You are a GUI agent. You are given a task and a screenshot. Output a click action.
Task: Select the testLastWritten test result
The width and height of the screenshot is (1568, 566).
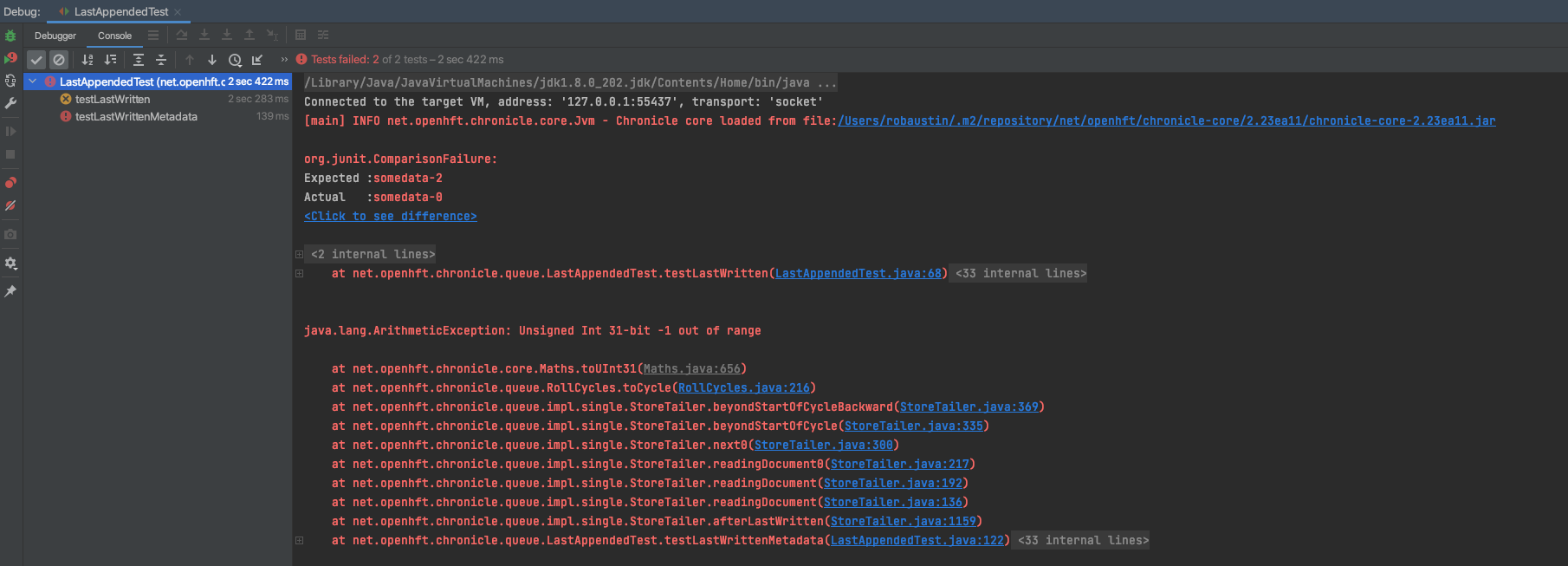coord(158,99)
